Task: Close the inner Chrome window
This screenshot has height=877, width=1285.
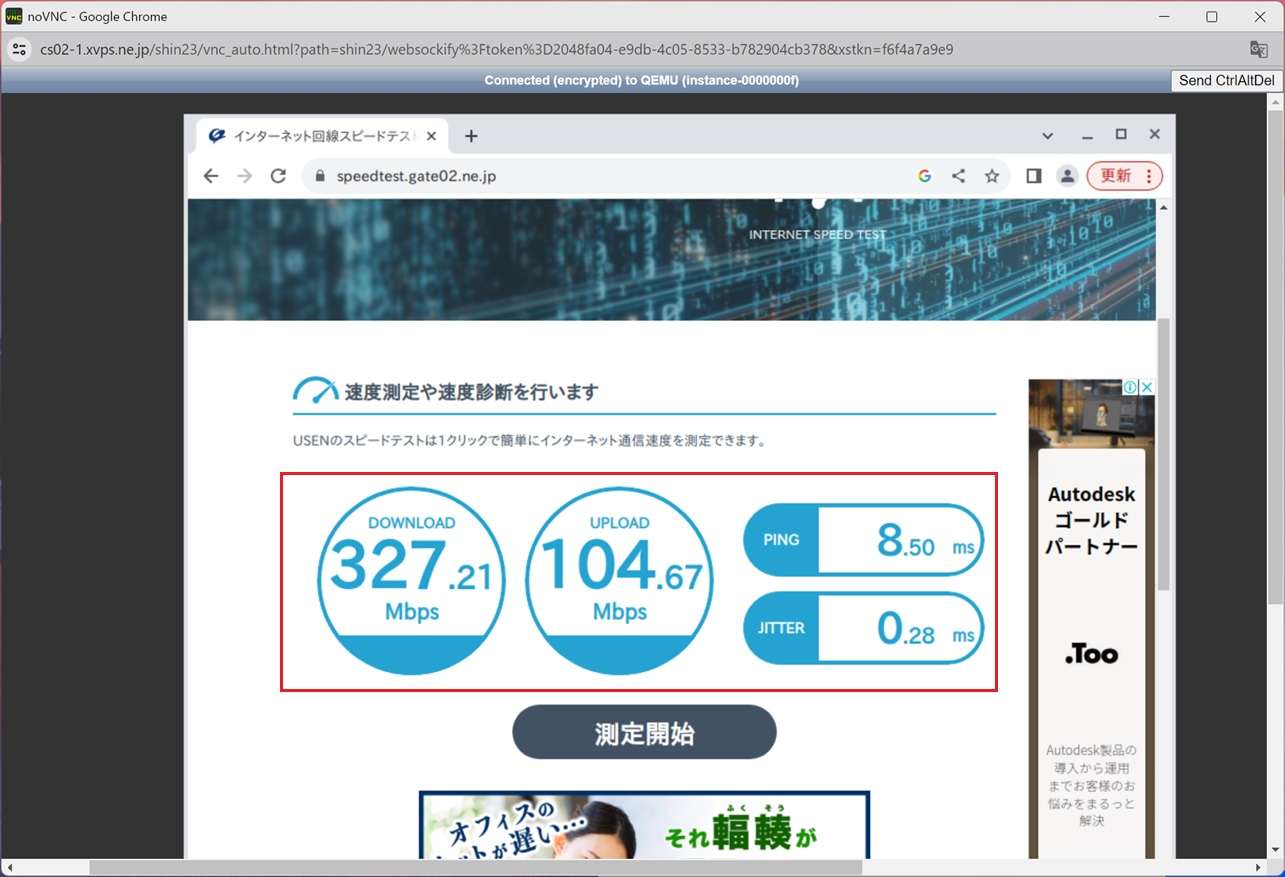Action: click(x=1154, y=135)
